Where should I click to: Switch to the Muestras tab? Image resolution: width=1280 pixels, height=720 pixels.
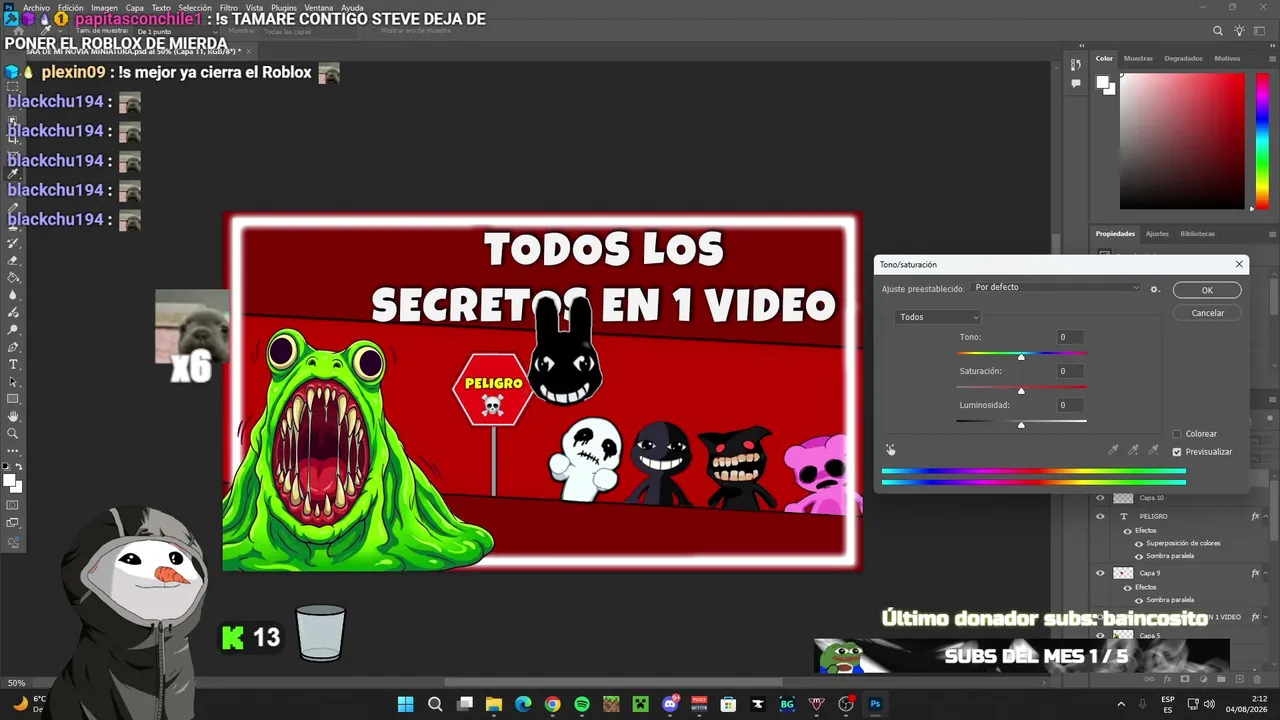1138,58
